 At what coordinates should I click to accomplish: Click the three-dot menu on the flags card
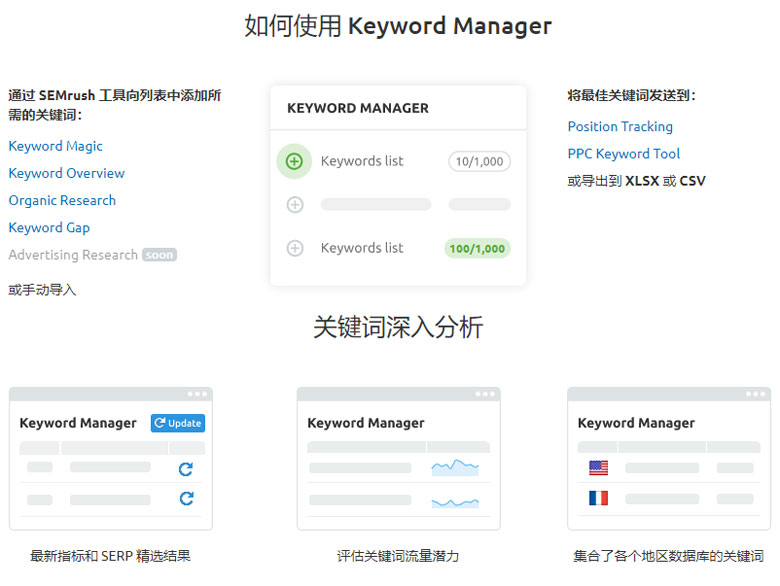coord(756,394)
